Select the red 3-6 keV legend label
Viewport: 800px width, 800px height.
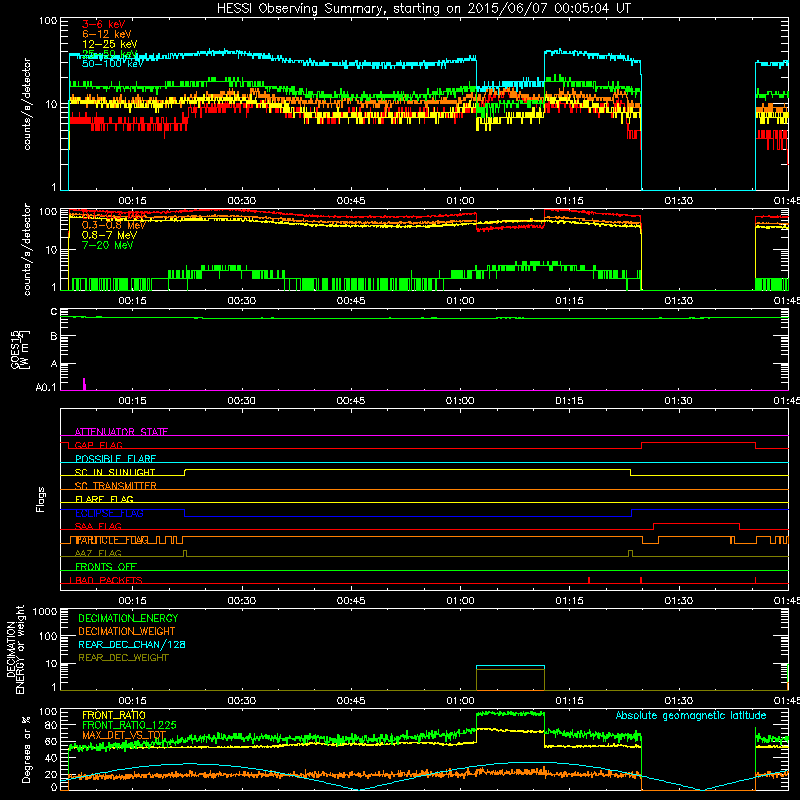104,24
